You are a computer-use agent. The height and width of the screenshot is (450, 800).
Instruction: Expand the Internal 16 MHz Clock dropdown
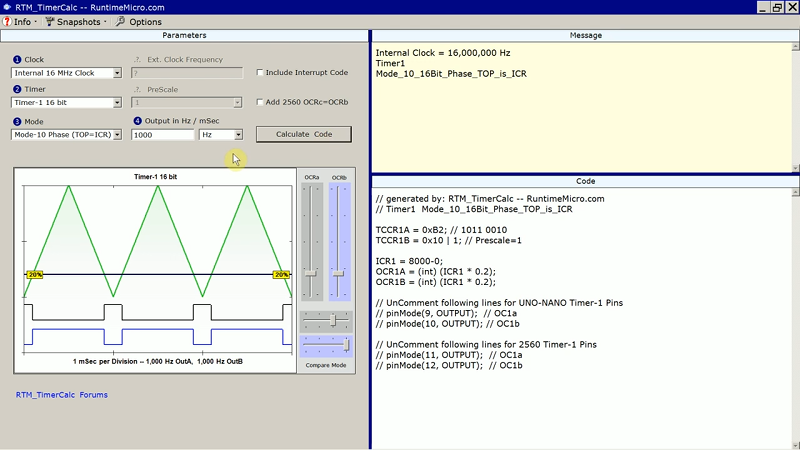(117, 73)
